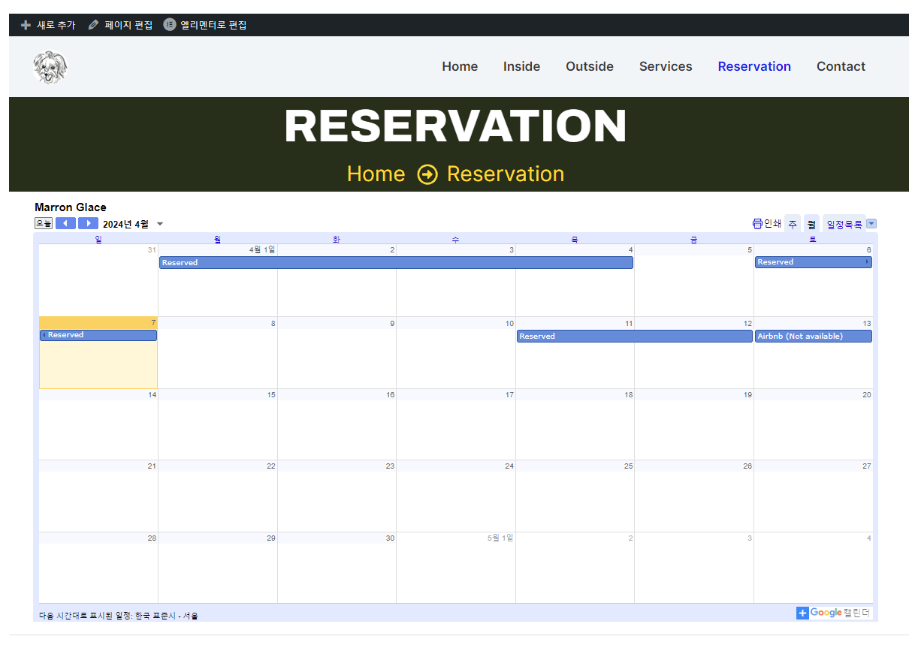Open the Contact menu item
Viewport: 923px width, 647px height.
point(840,67)
